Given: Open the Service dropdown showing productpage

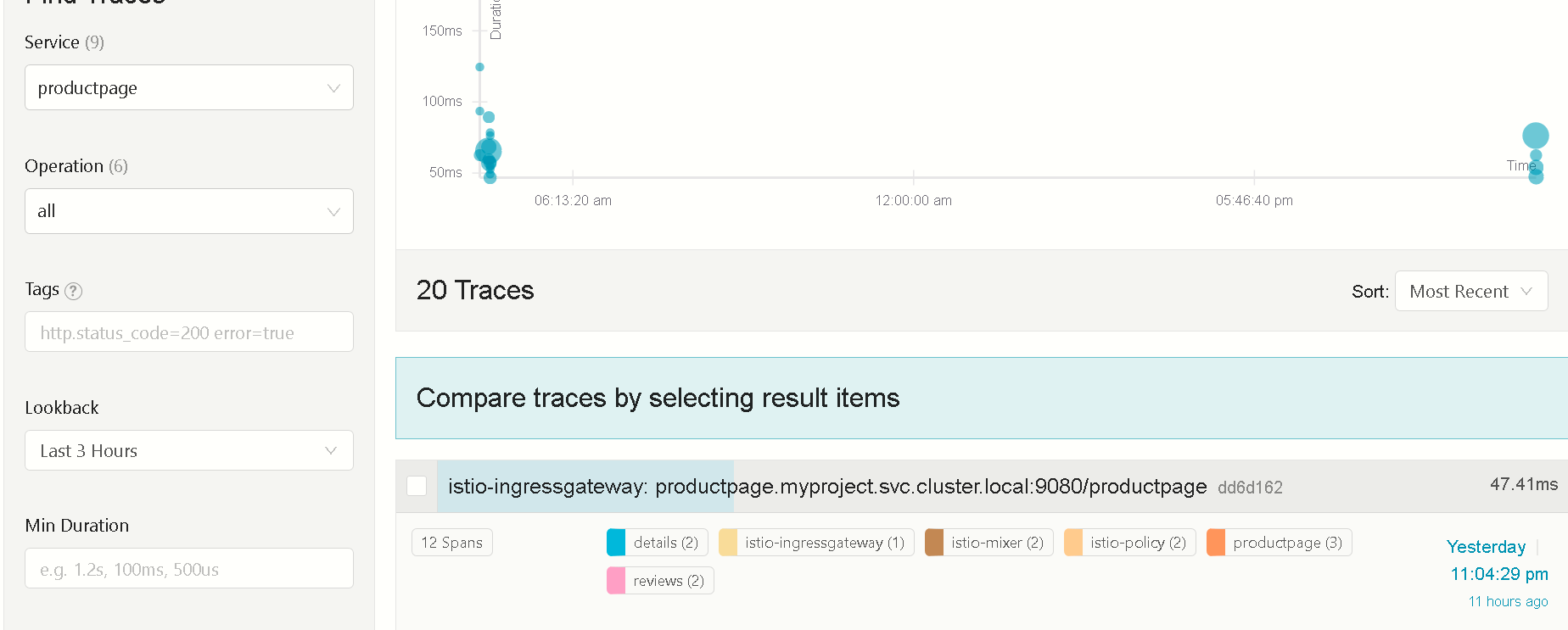Looking at the screenshot, I should pos(188,87).
